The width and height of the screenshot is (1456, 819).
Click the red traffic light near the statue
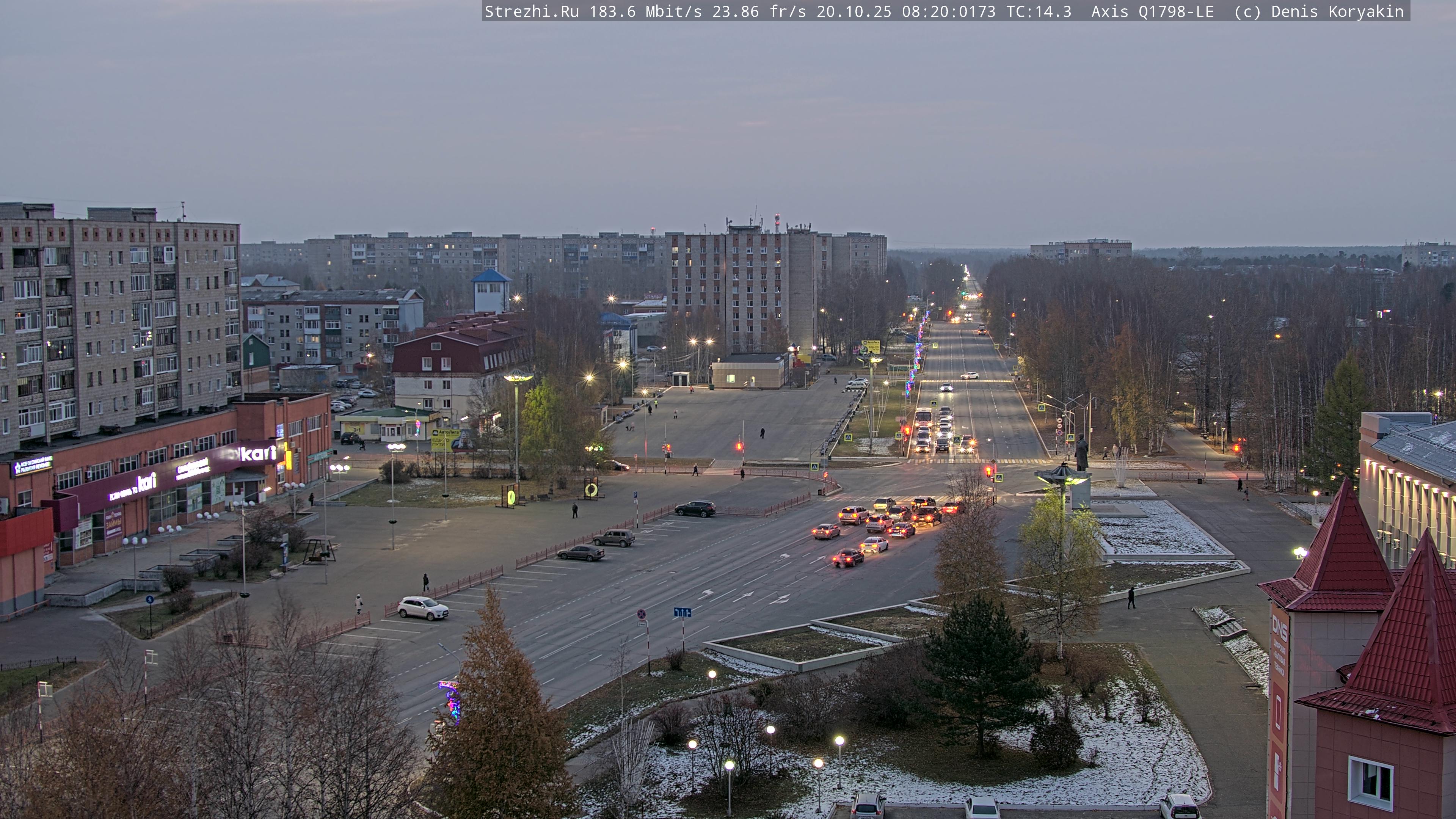pos(988,470)
